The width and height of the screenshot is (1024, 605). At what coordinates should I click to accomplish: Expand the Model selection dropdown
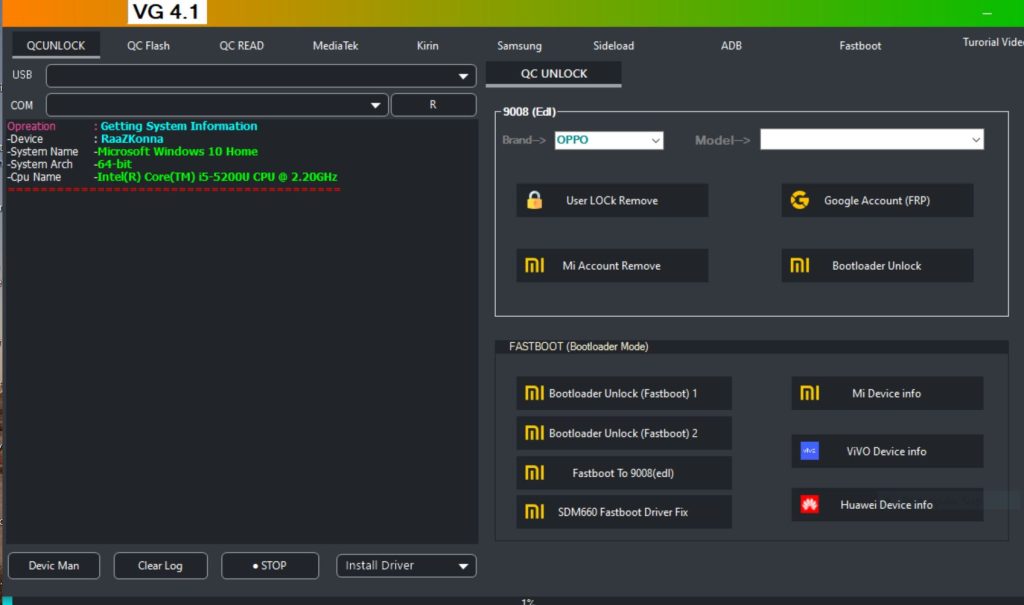click(872, 139)
